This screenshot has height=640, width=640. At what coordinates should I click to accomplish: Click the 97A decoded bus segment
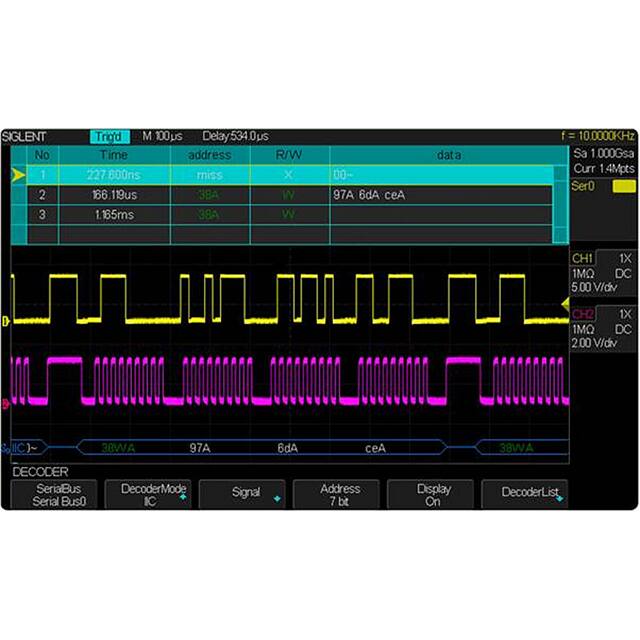click(200, 448)
